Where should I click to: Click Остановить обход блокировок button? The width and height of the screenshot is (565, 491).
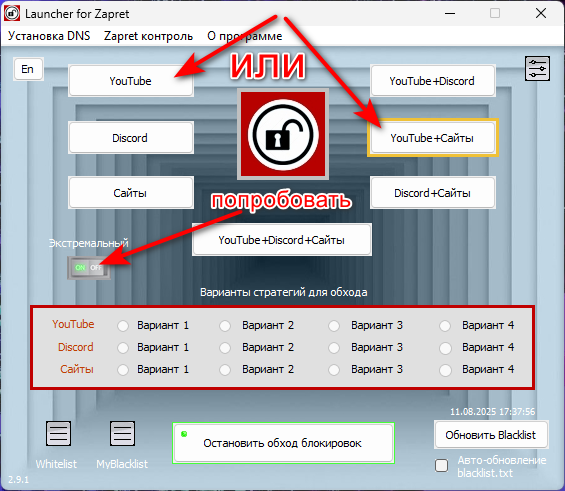coord(283,443)
